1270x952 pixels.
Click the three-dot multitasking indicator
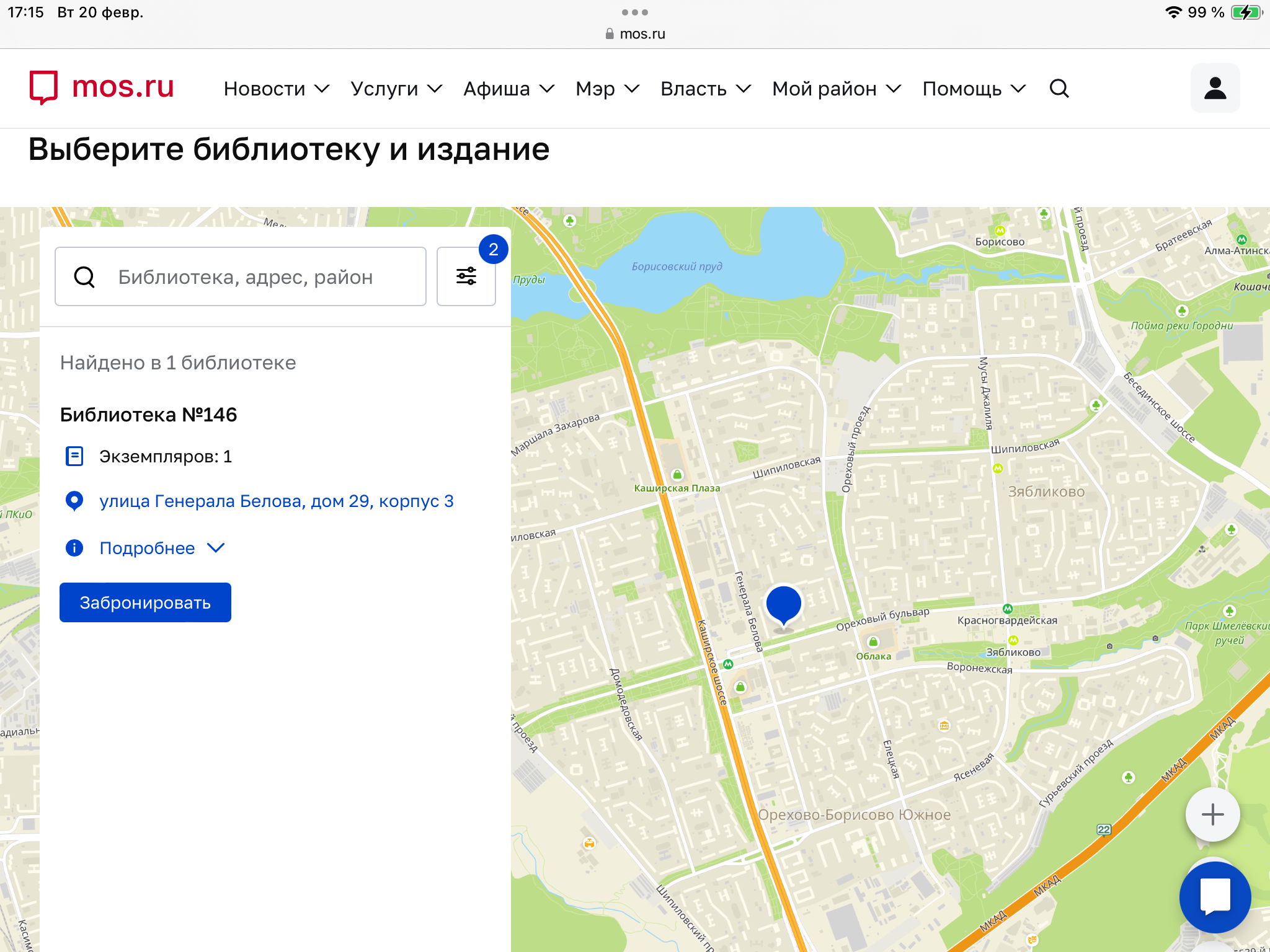tap(635, 12)
